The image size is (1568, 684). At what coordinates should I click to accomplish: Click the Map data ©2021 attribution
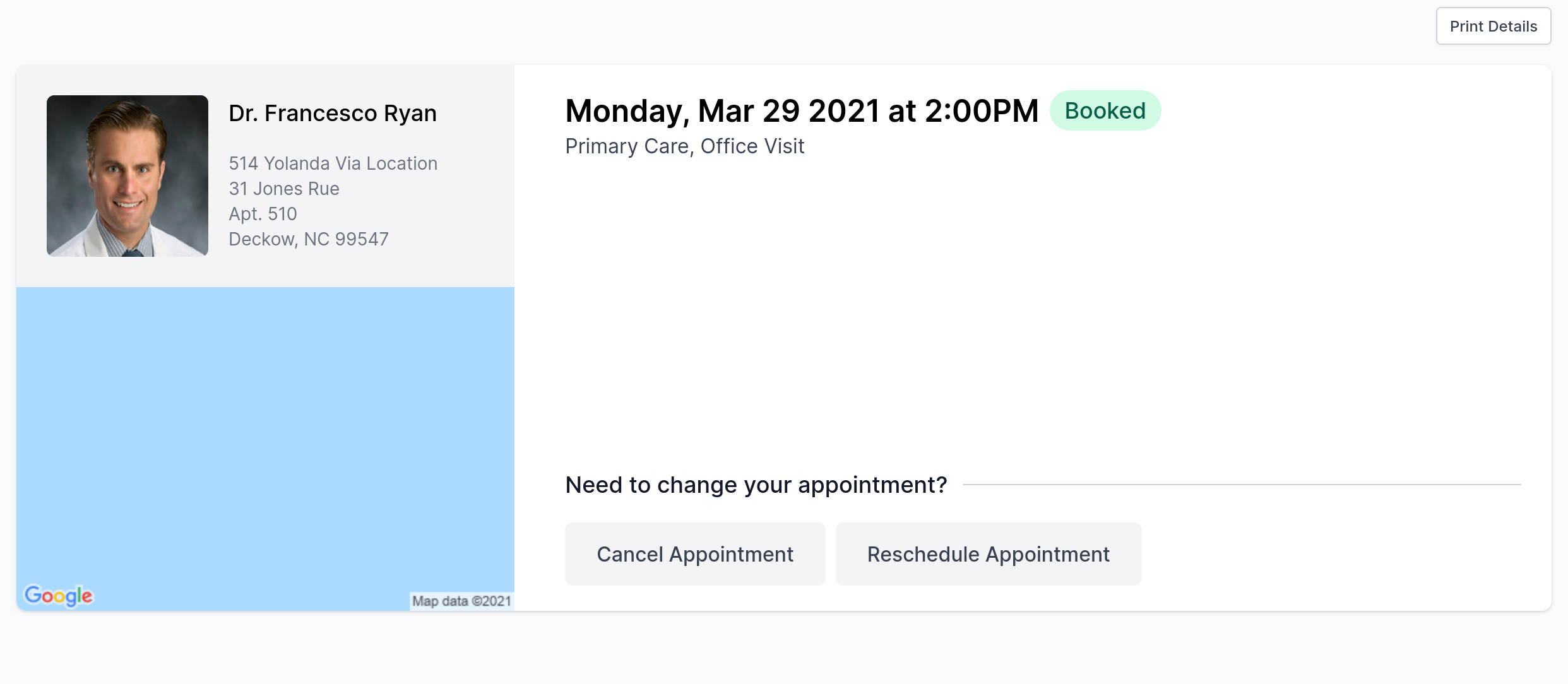461,601
